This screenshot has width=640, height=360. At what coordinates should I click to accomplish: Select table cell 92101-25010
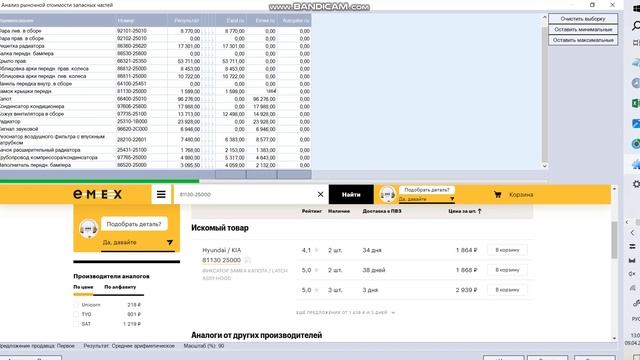[x=132, y=31]
